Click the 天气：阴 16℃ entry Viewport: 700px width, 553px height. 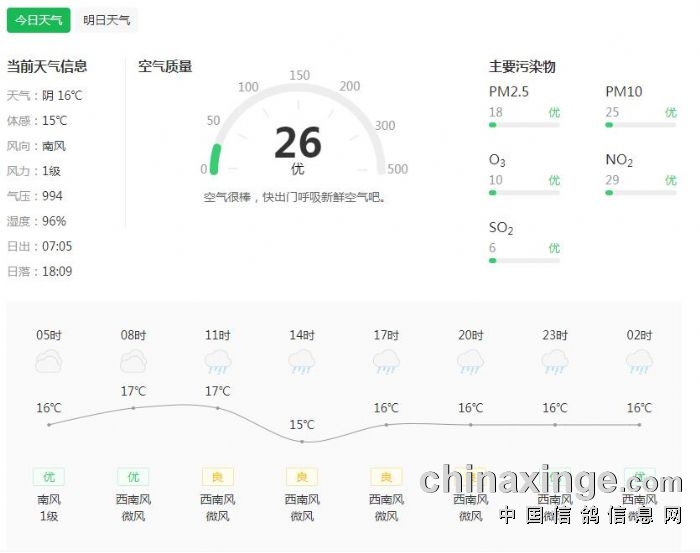[x=45, y=96]
